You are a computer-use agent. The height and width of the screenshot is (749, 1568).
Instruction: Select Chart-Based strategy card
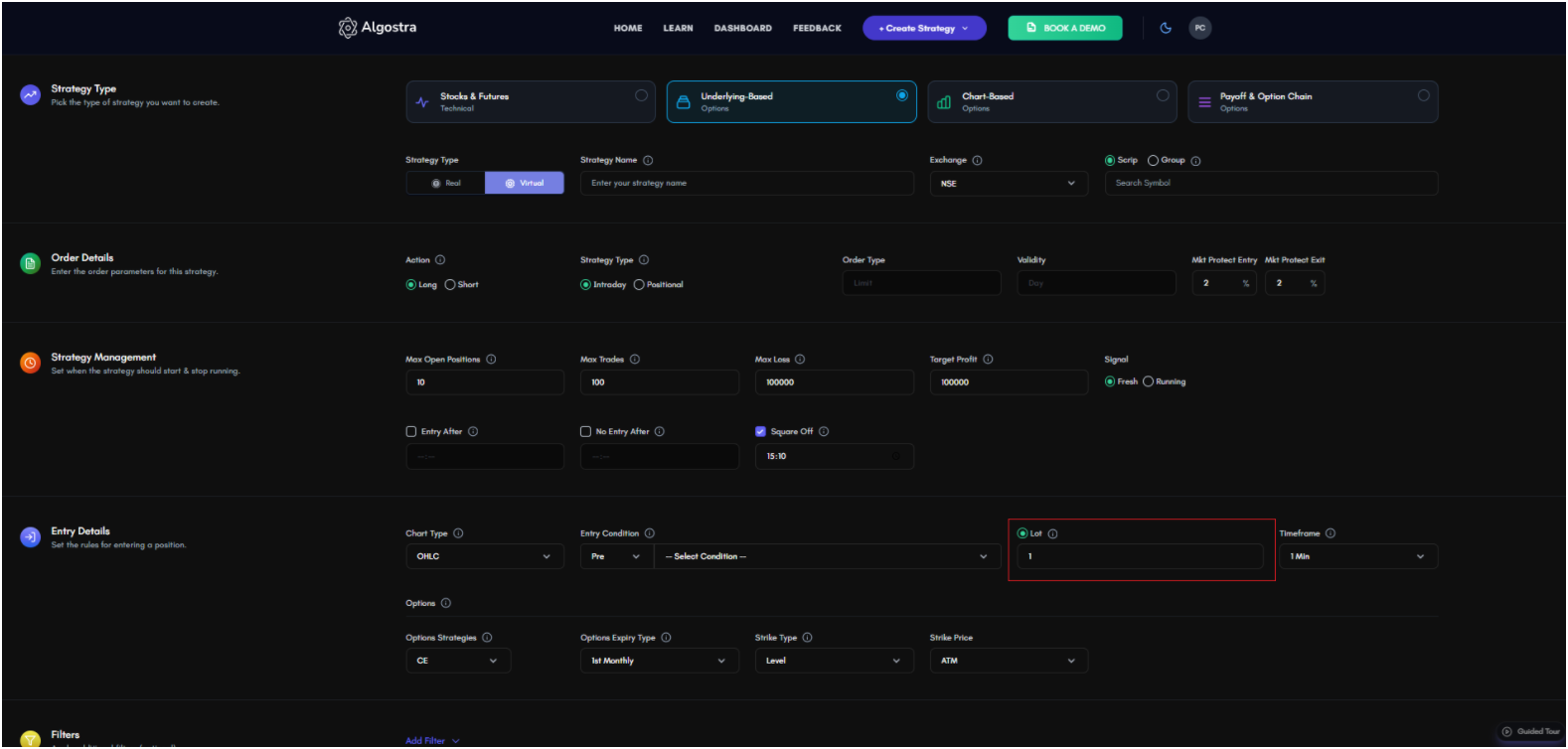point(1052,101)
